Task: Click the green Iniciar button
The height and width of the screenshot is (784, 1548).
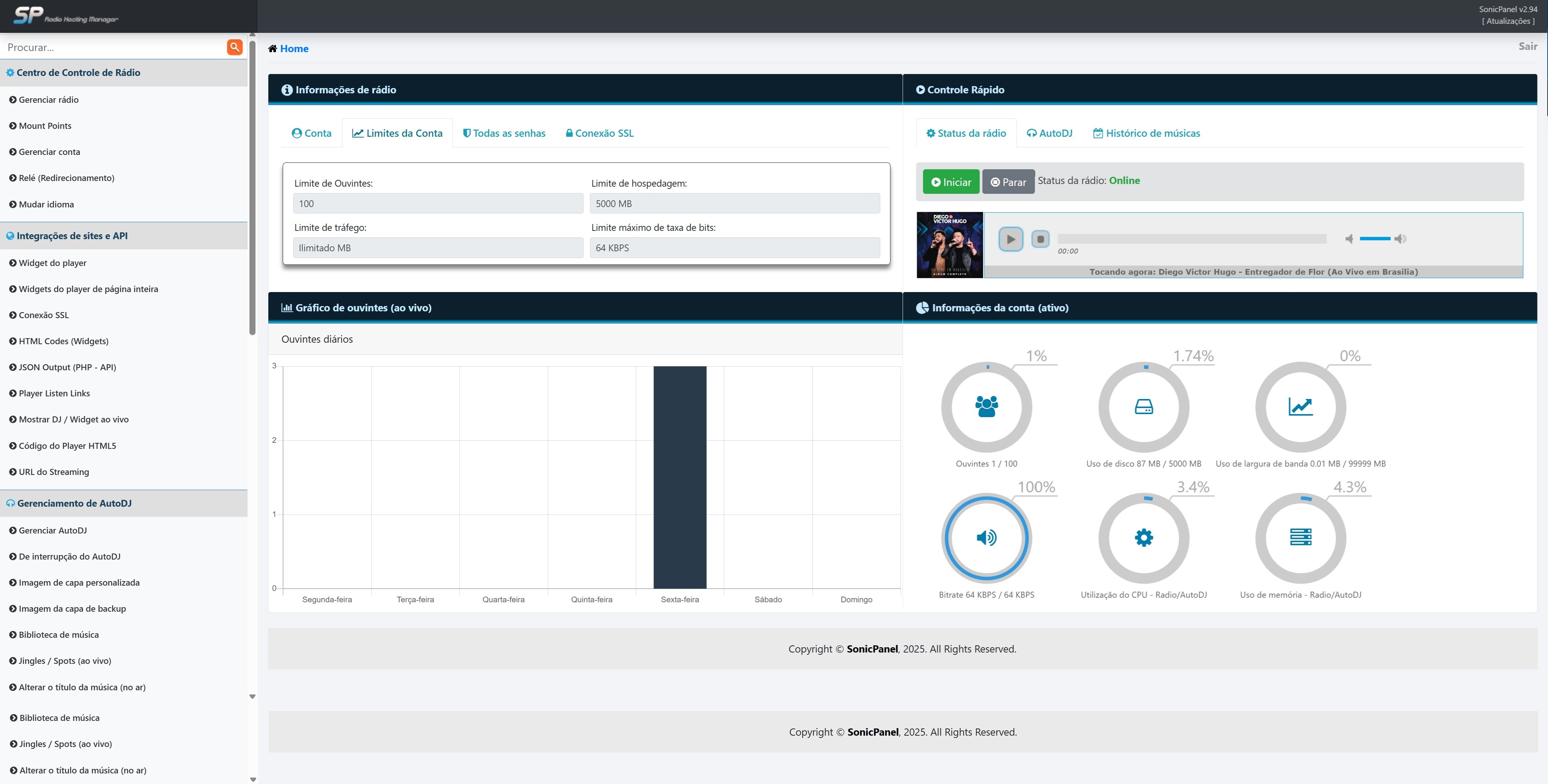Action: (950, 182)
